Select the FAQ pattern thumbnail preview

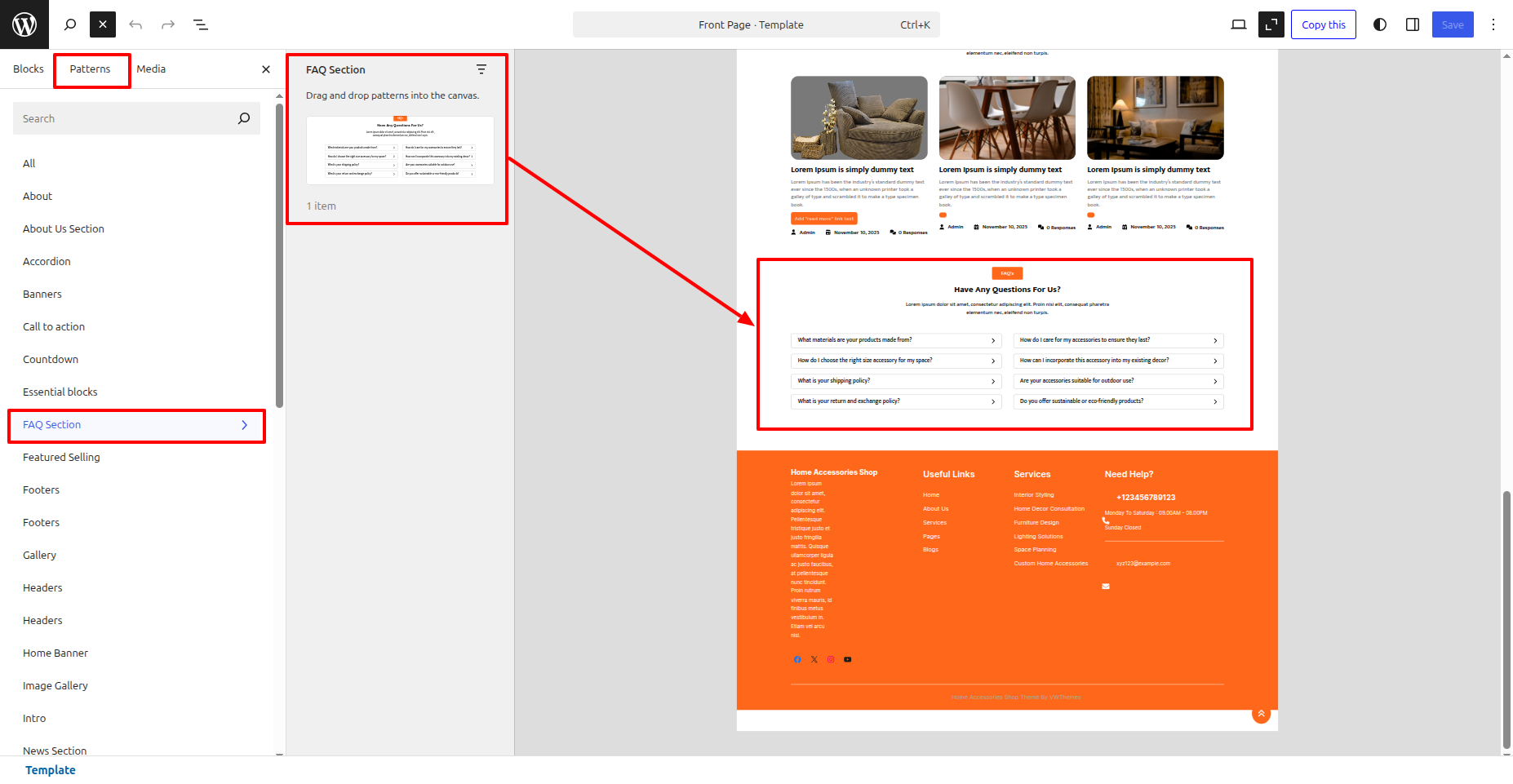400,150
